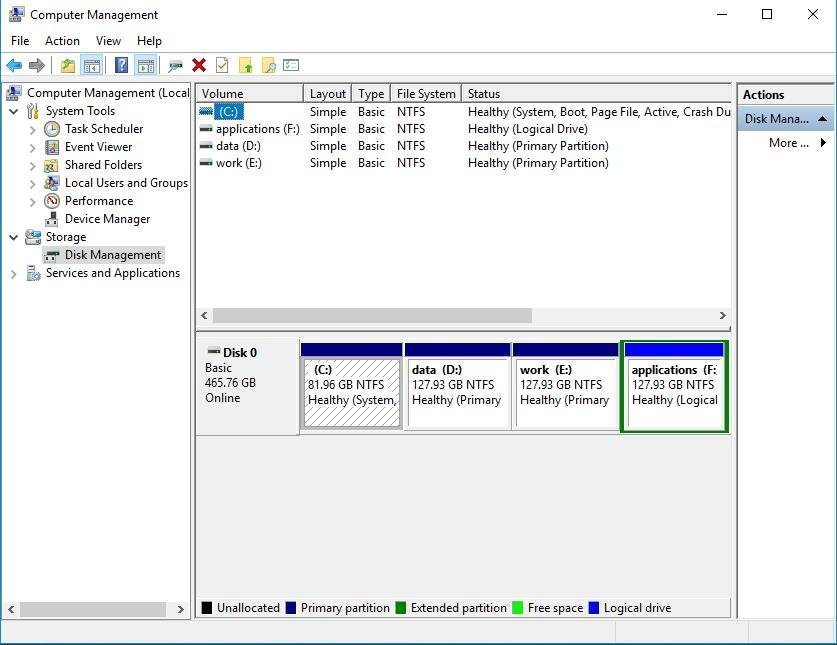Click the red X Delete icon

point(199,66)
